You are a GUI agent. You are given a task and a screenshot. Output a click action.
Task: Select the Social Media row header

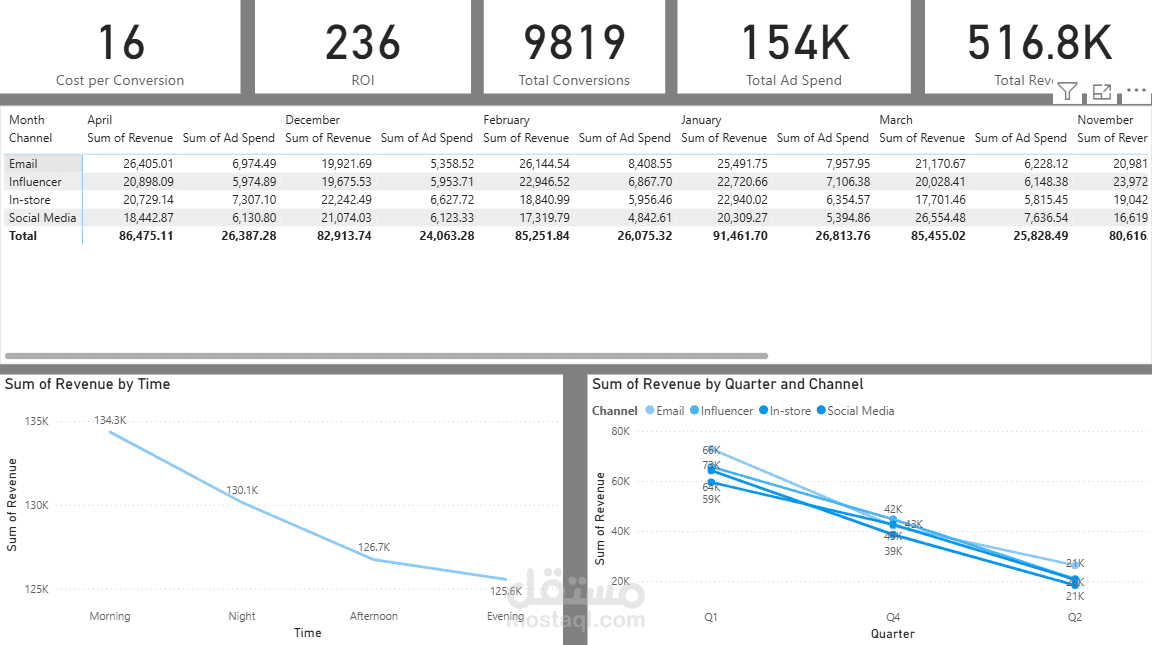43,217
